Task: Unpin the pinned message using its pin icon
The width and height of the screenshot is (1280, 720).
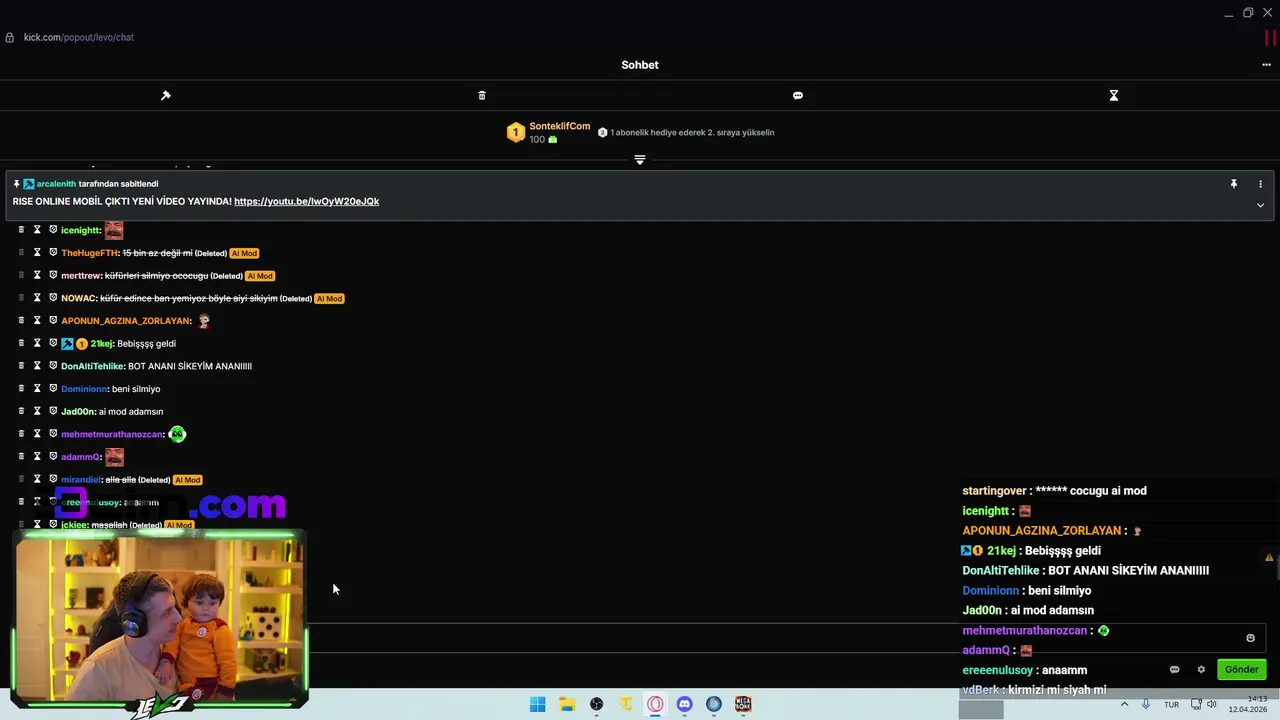Action: tap(1234, 184)
